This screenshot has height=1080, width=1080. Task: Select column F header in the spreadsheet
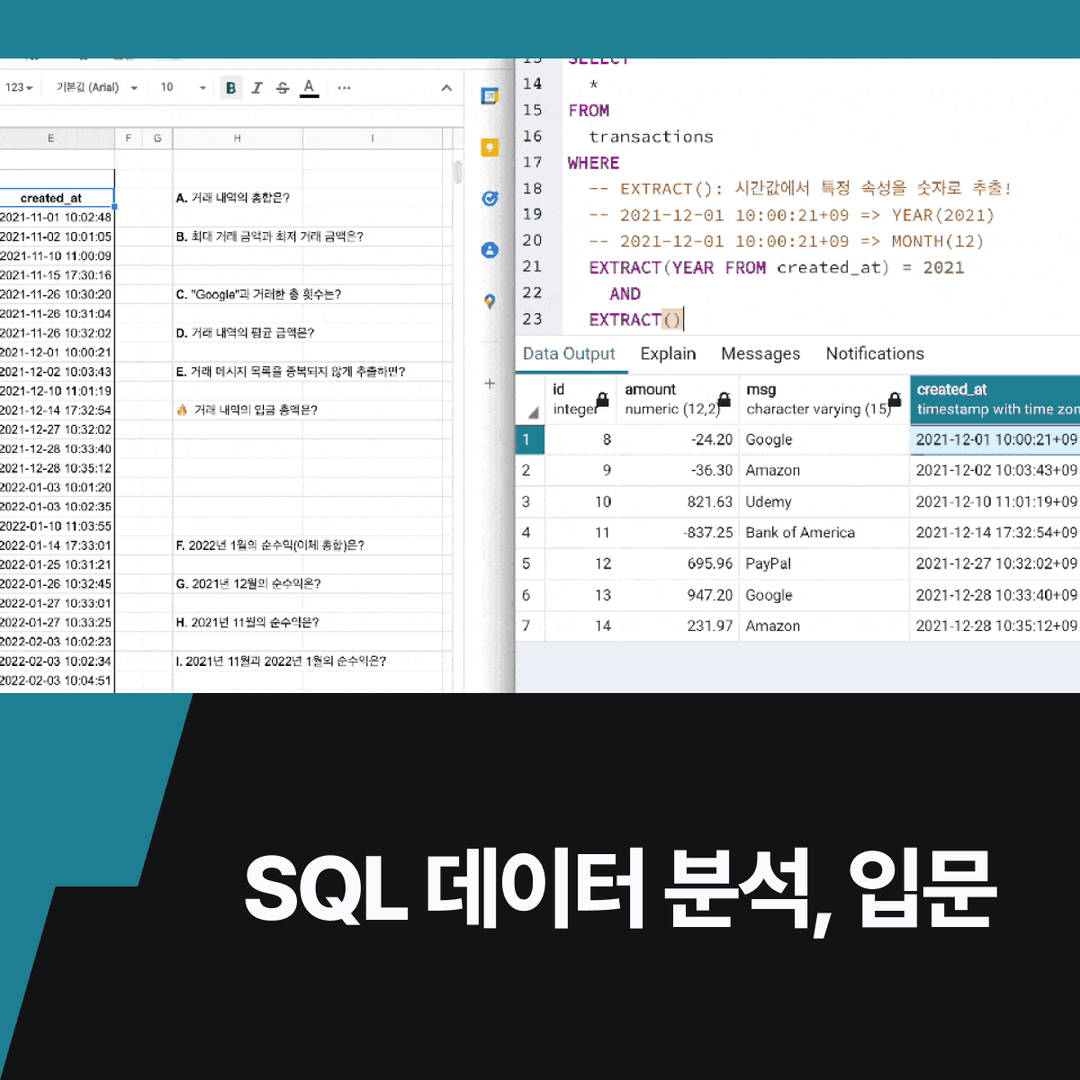128,138
